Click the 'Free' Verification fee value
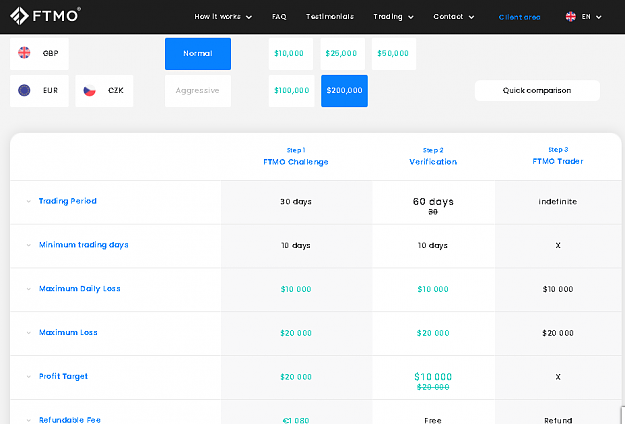This screenshot has height=424, width=625. 433,420
